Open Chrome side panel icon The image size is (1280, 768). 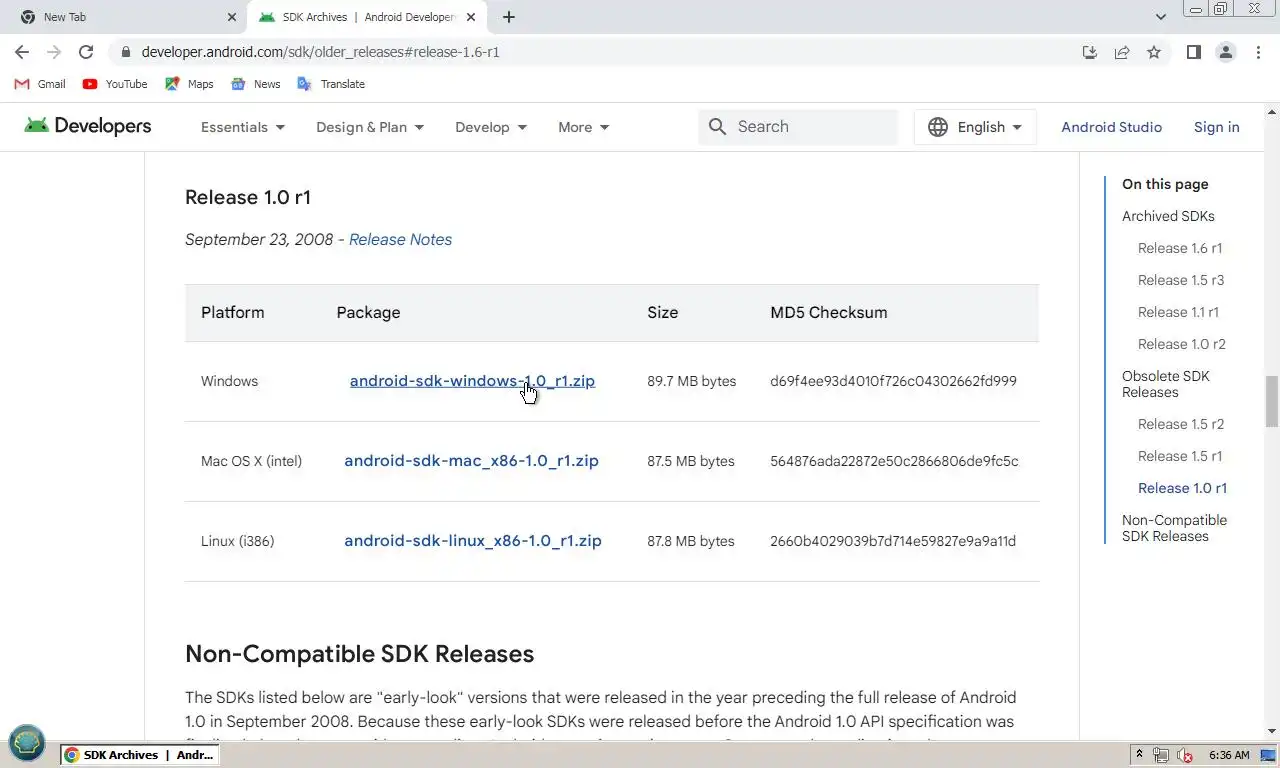[1193, 52]
